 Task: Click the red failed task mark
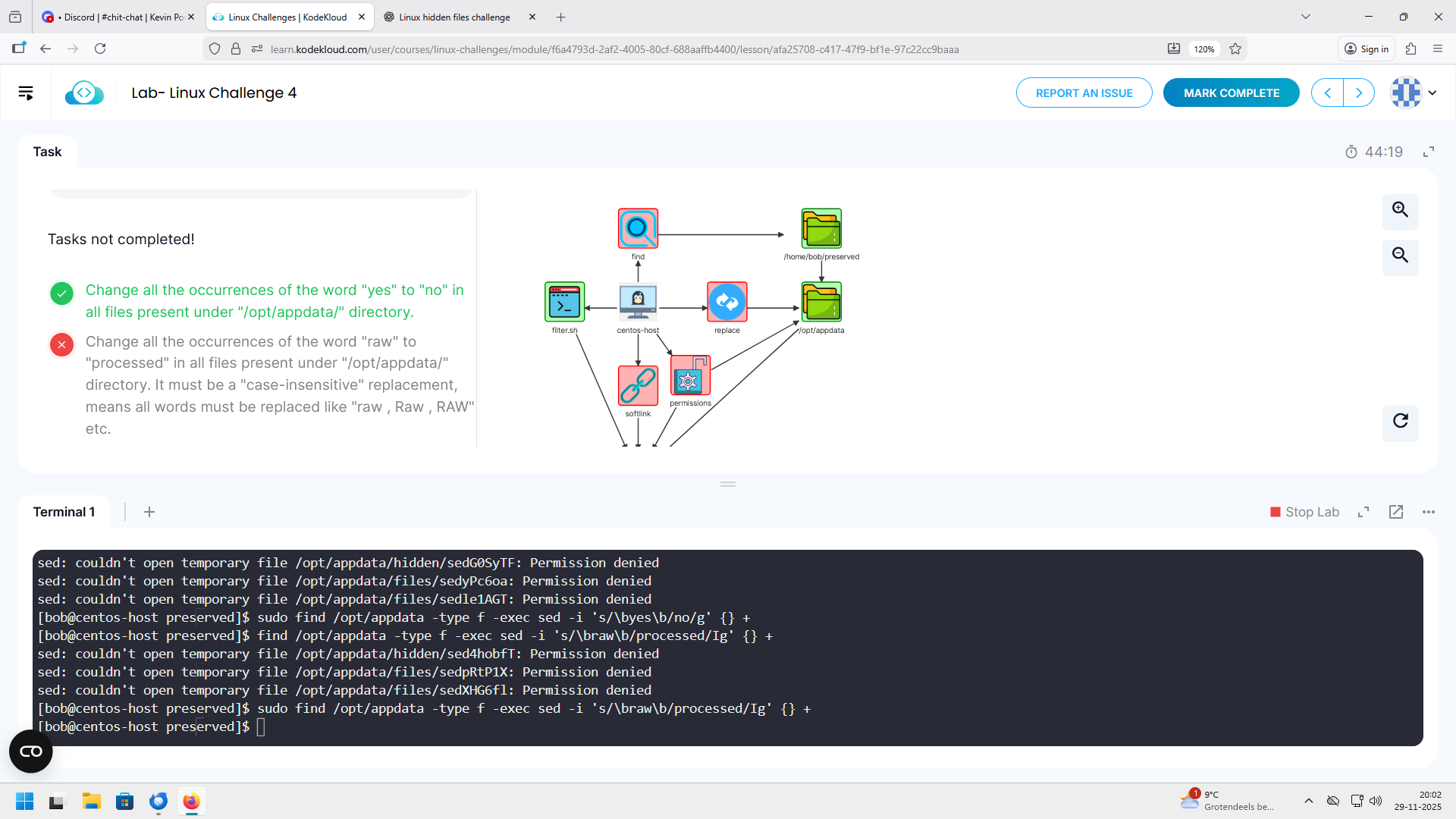(61, 344)
